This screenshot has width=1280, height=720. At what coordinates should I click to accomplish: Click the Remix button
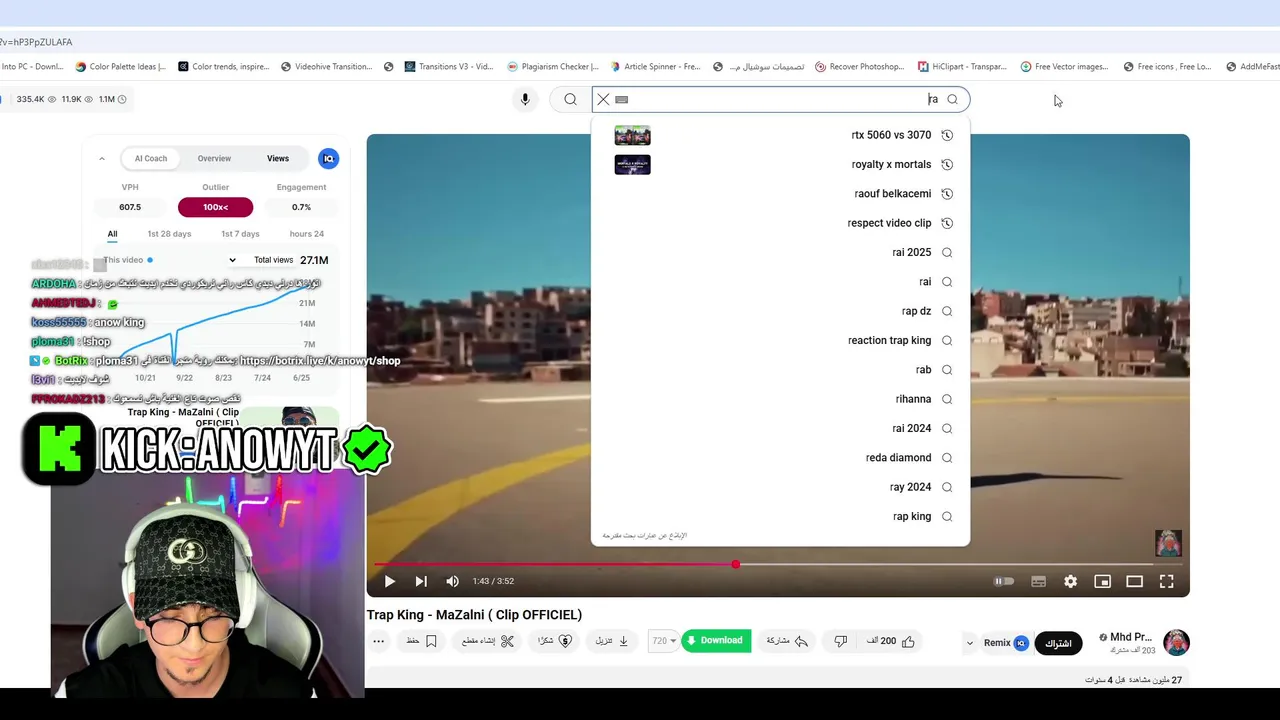(x=1006, y=643)
